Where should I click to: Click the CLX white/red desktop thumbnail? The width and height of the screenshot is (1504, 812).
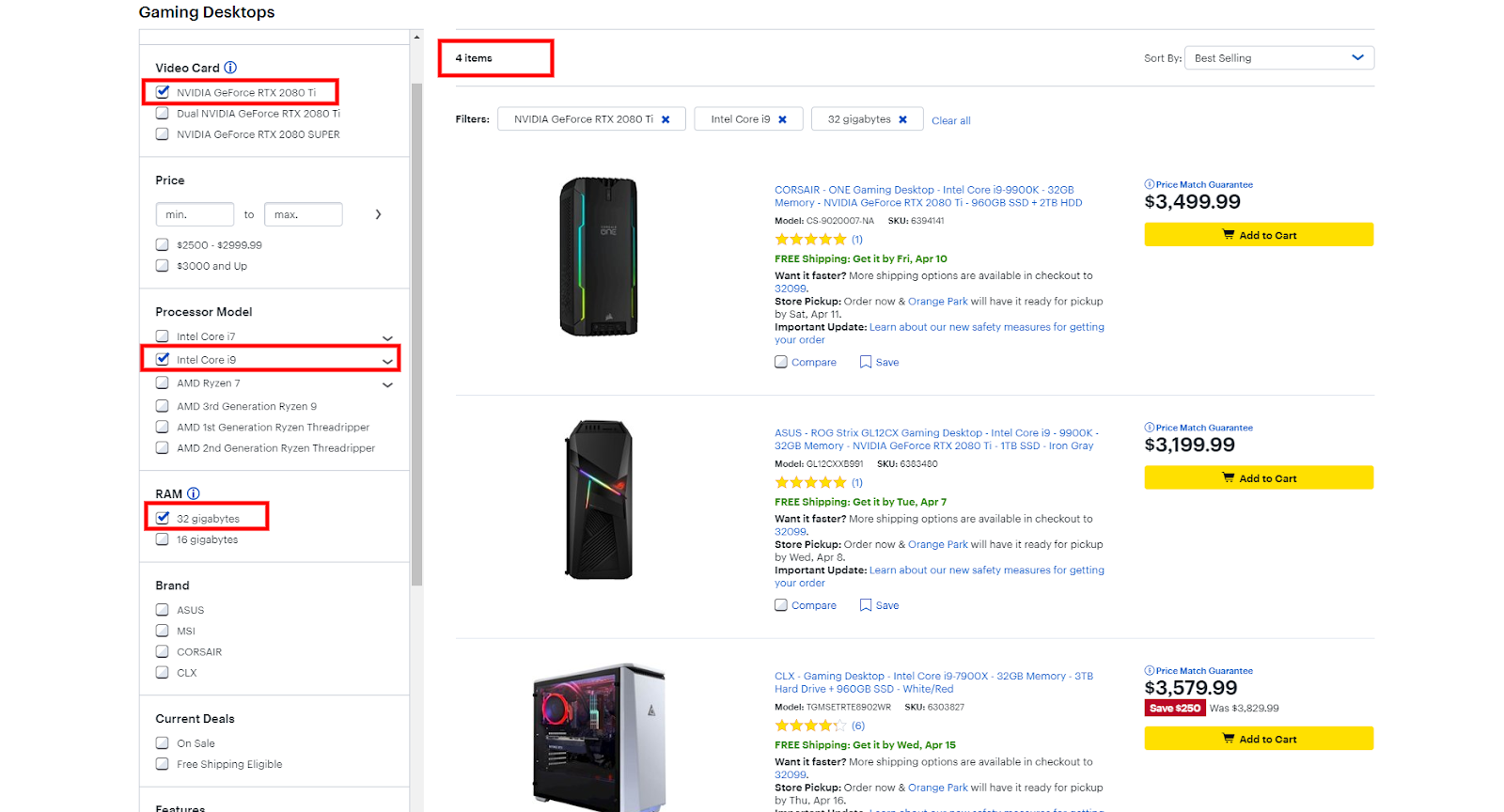pos(600,738)
